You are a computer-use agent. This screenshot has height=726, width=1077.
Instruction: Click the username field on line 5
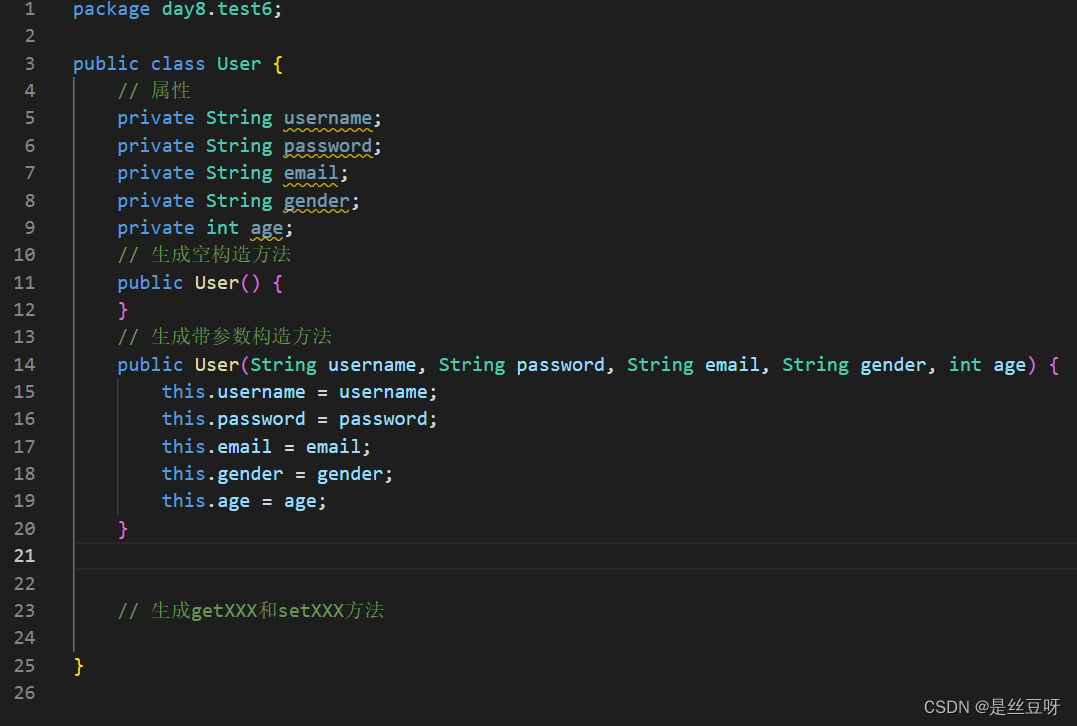tap(327, 117)
